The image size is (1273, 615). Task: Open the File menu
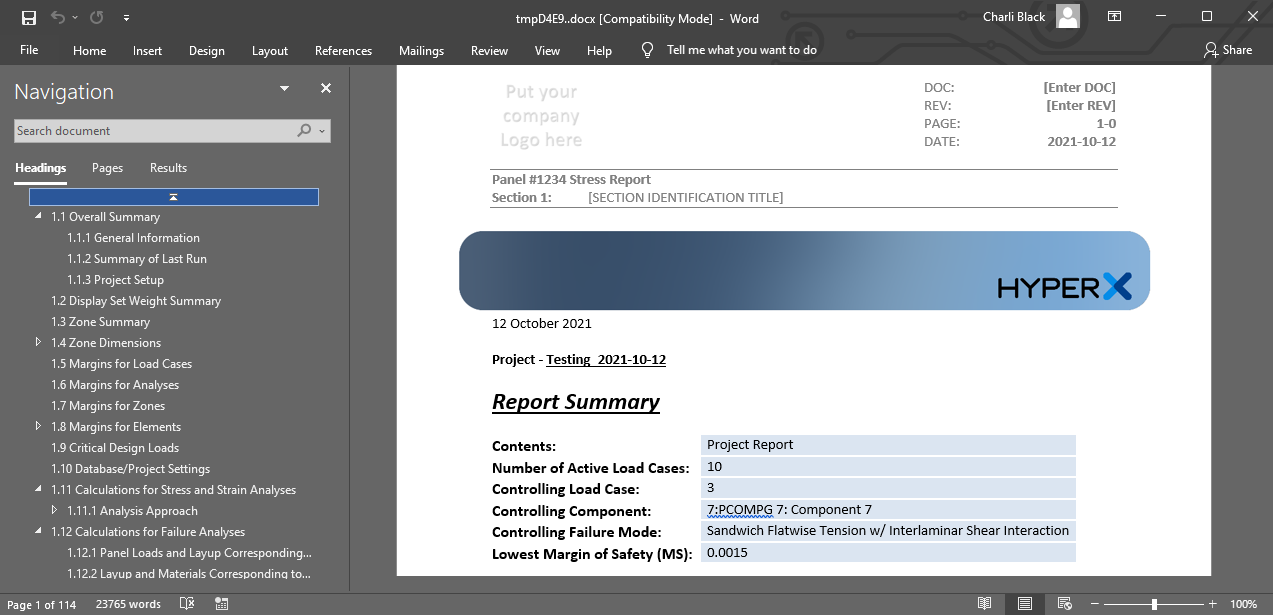pyautogui.click(x=29, y=50)
